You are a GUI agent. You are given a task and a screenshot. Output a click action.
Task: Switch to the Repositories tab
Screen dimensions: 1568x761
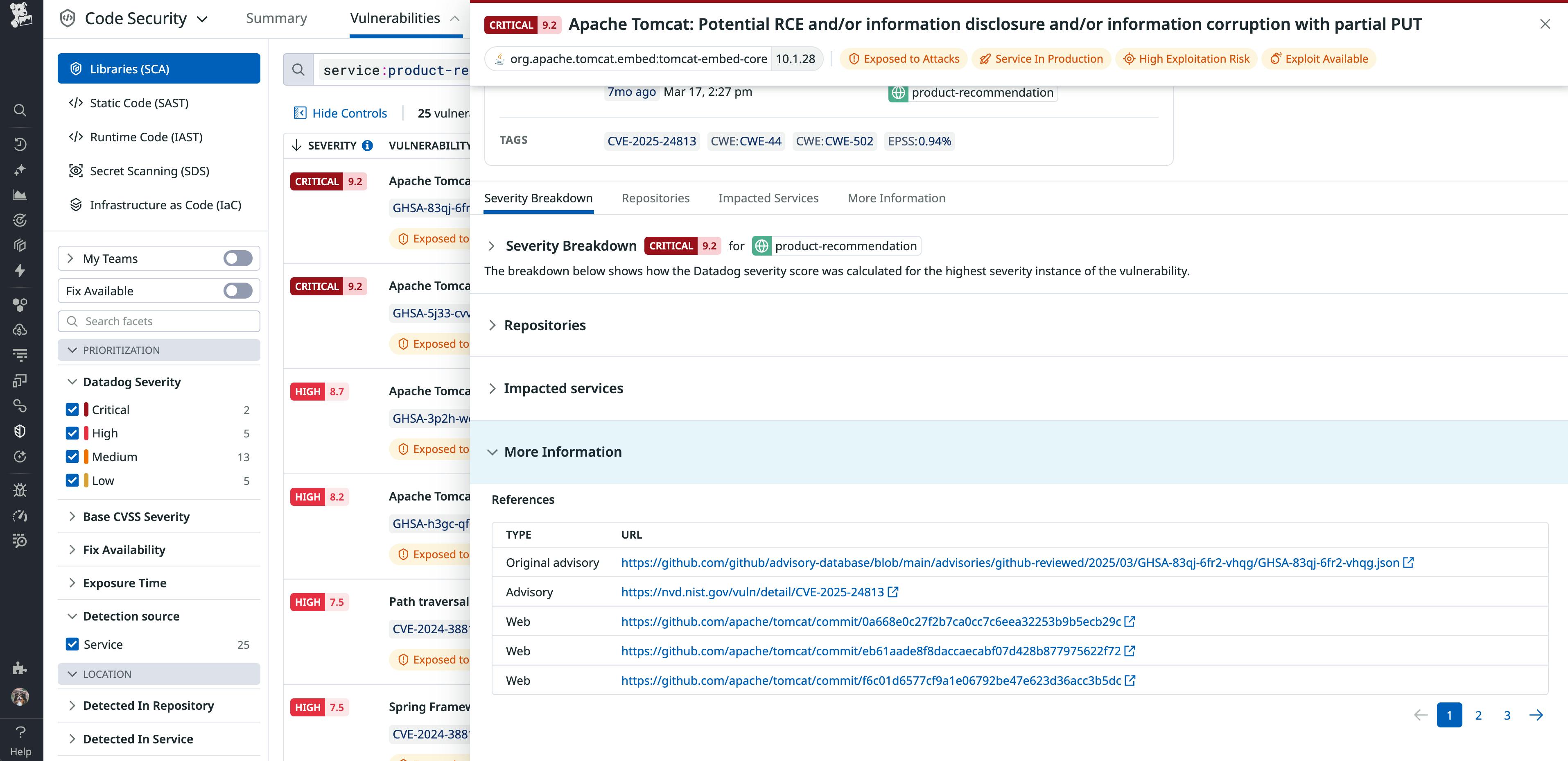click(655, 198)
